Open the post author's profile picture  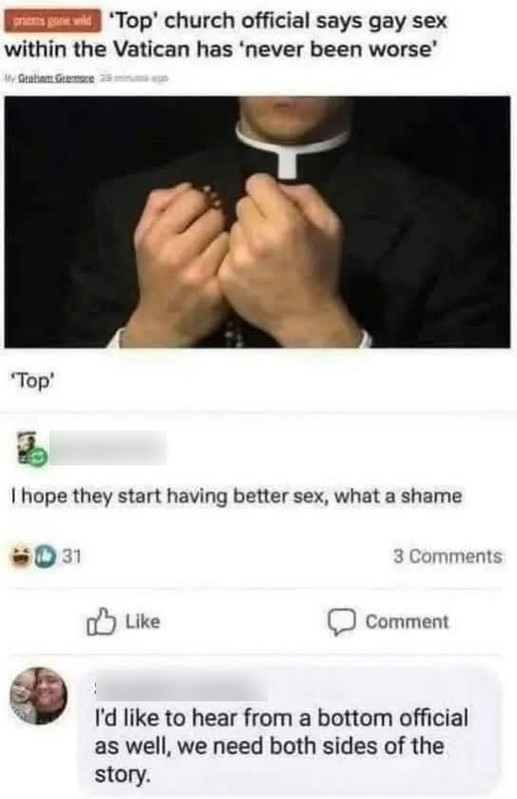(30, 446)
